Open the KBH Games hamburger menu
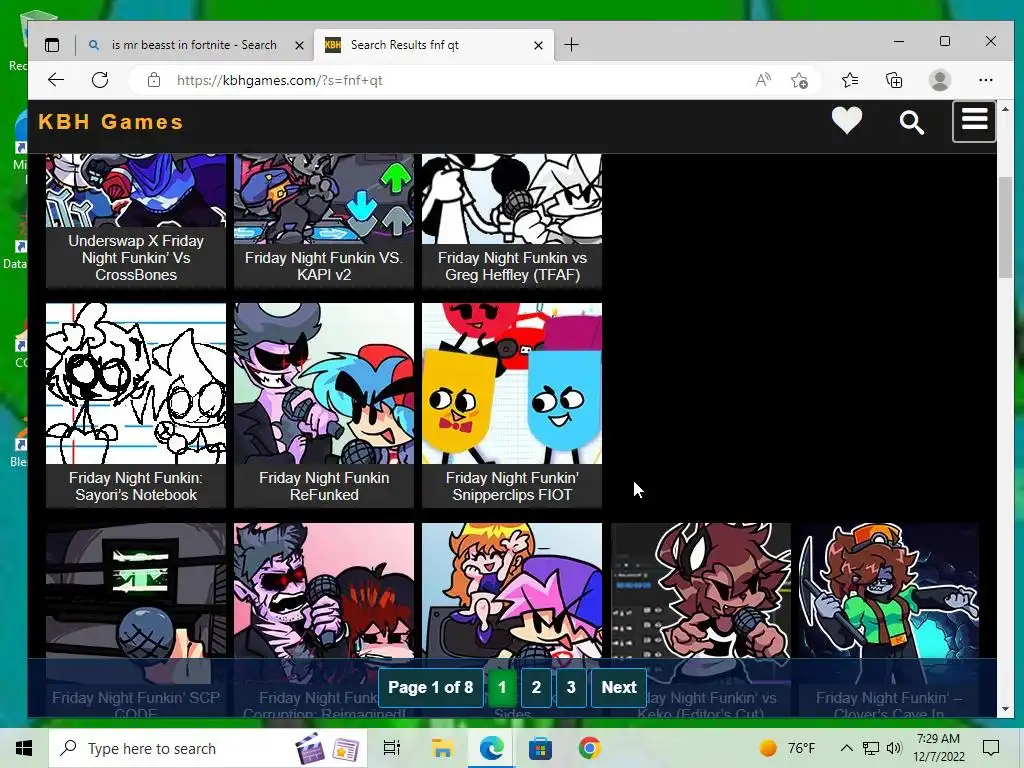1024x768 pixels. (974, 121)
